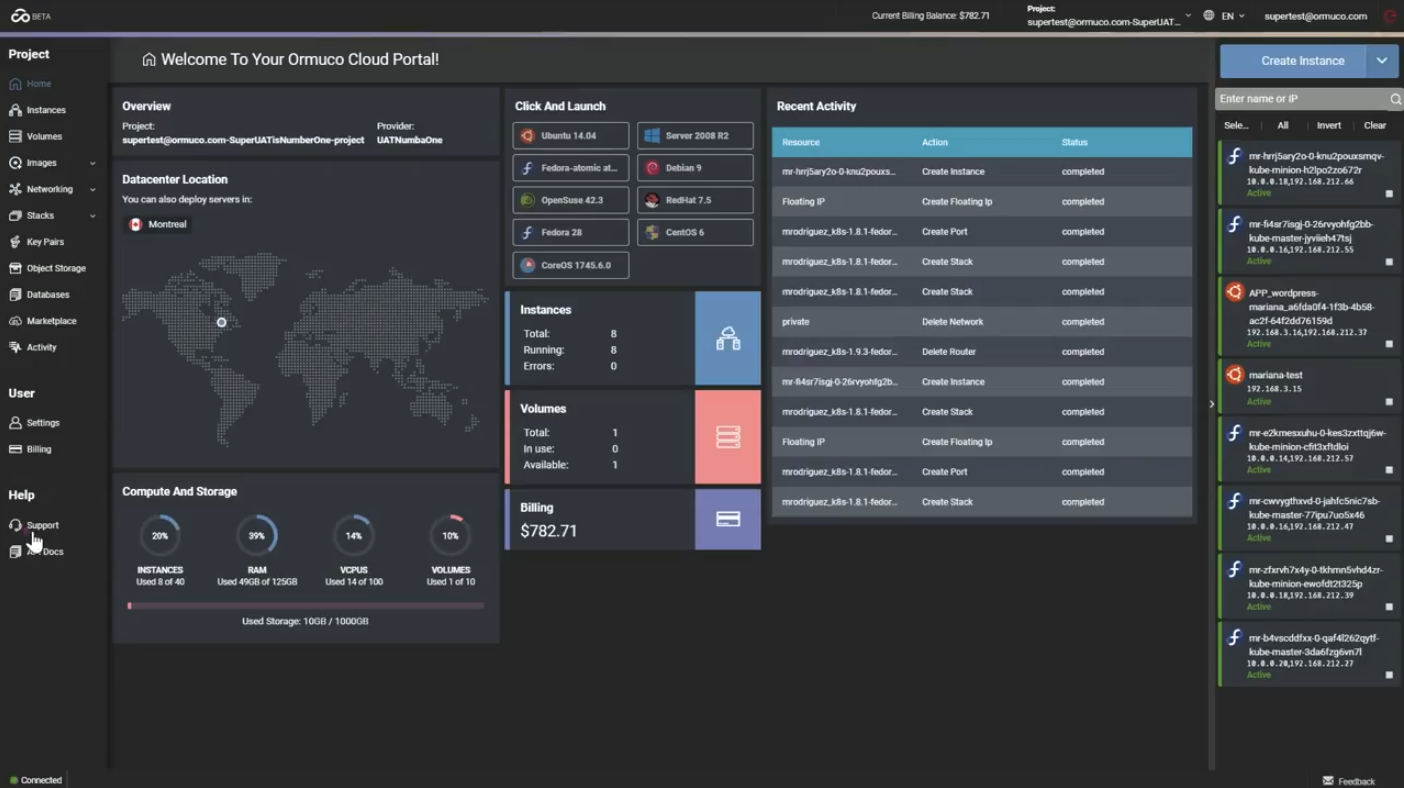Launch Fedora 28 image

tap(571, 232)
